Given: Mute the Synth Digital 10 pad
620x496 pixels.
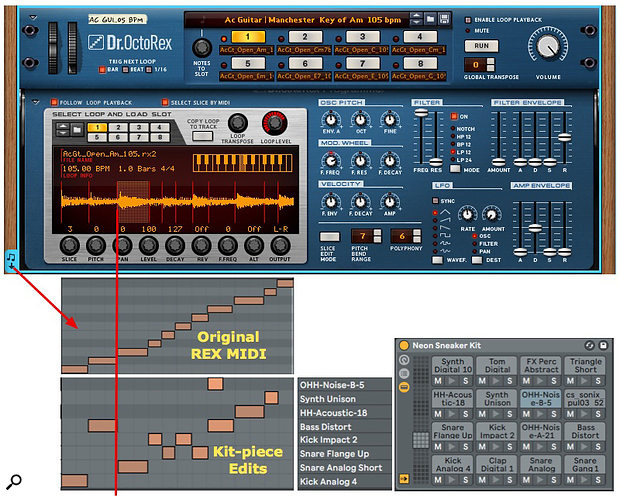Looking at the screenshot, I should [x=438, y=381].
